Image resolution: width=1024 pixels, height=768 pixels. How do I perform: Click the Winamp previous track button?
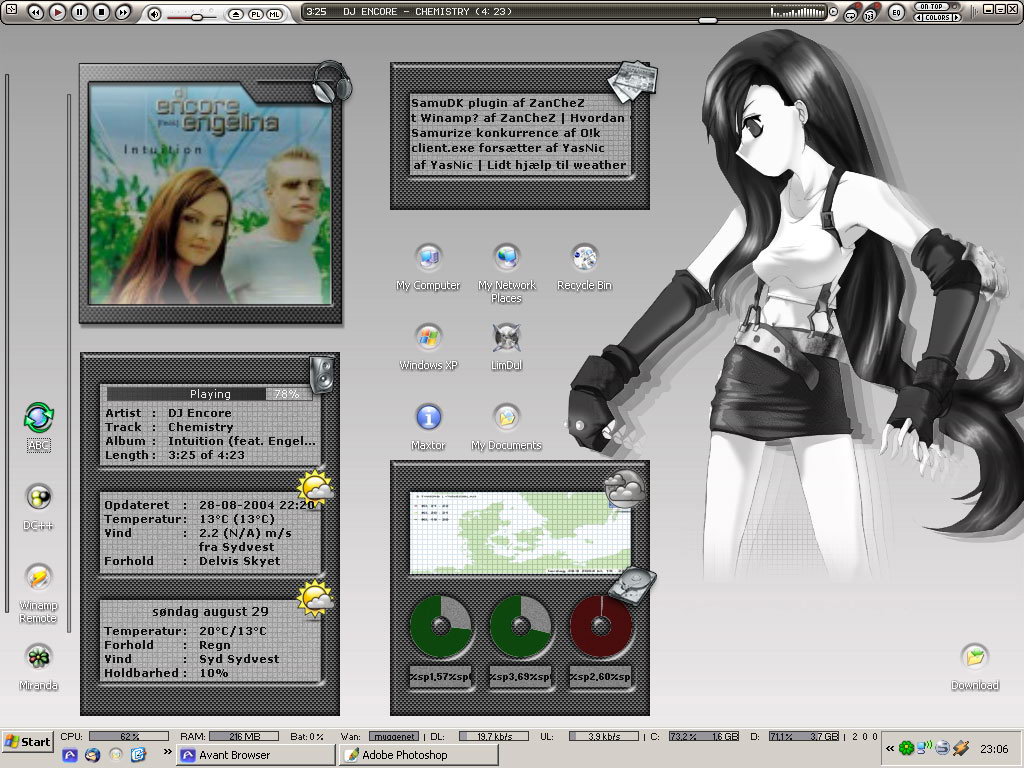tap(36, 12)
